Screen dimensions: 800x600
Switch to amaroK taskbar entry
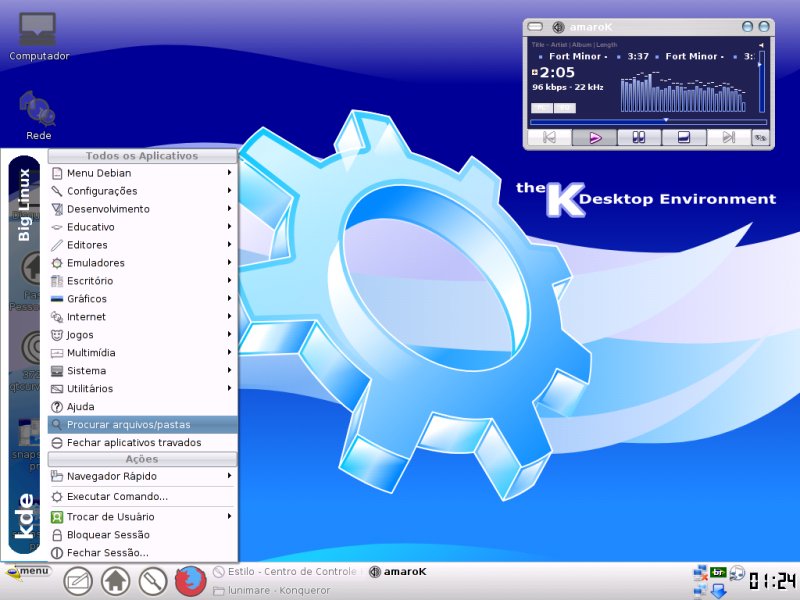[x=397, y=571]
